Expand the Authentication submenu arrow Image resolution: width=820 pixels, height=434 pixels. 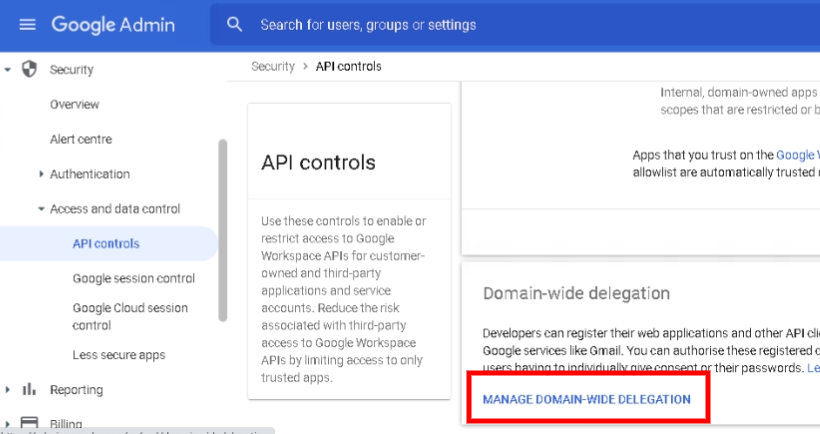point(41,174)
